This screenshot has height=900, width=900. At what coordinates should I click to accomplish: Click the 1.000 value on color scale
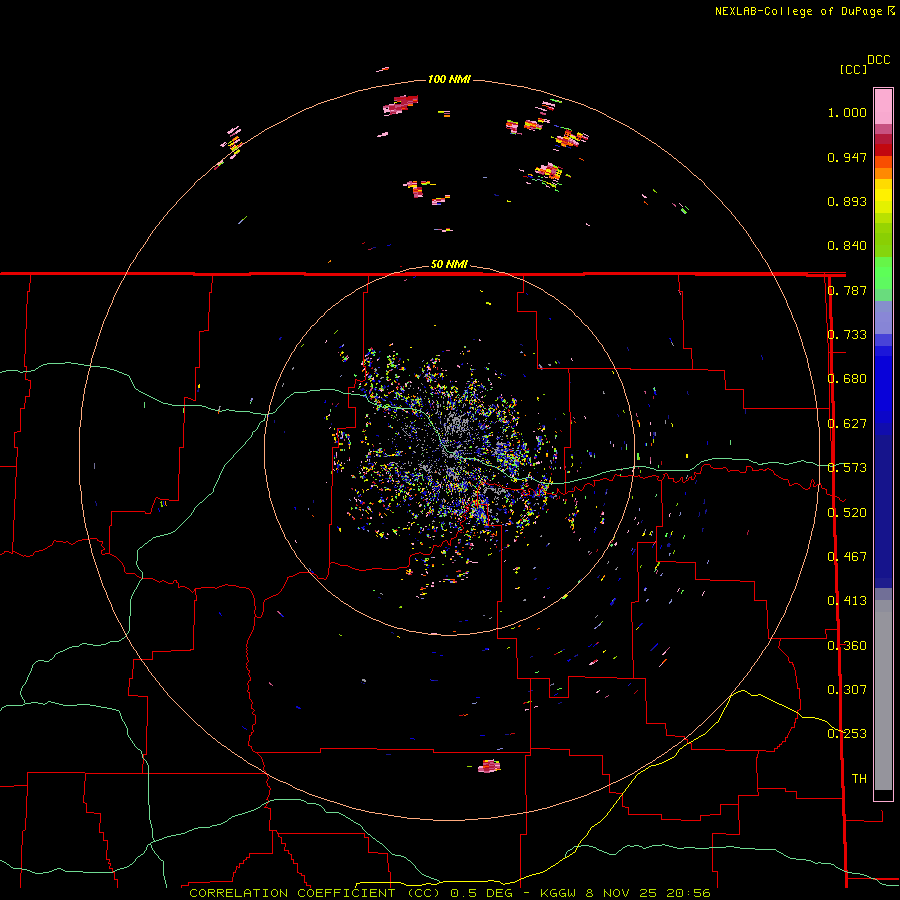tap(847, 112)
